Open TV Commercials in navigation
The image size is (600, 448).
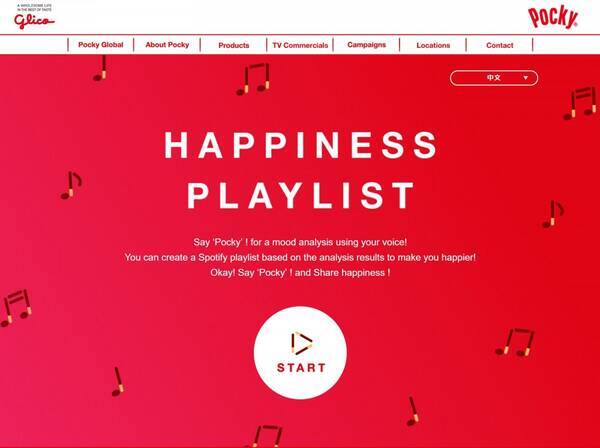point(300,45)
